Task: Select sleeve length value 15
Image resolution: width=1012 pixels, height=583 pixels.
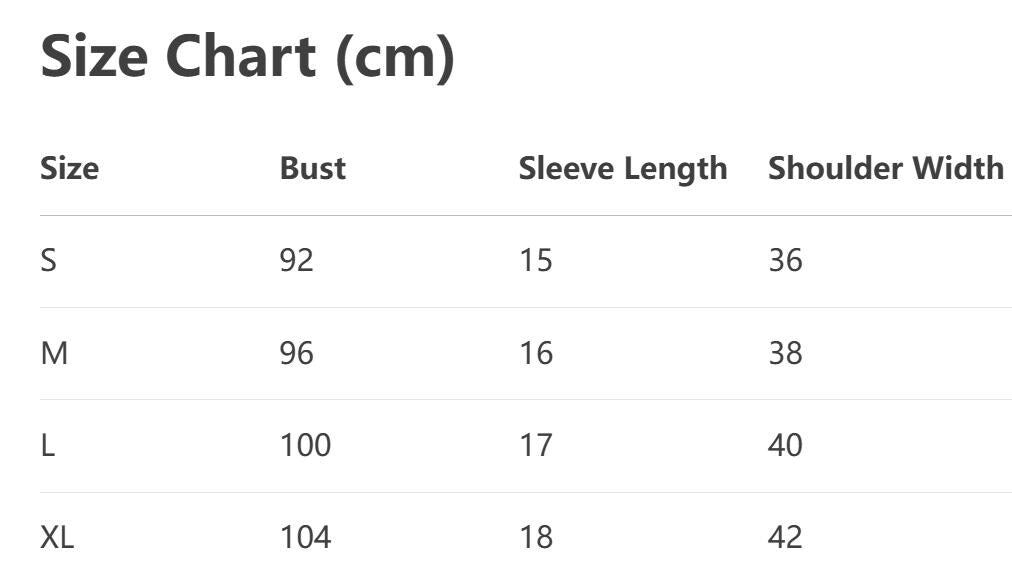Action: click(x=535, y=261)
